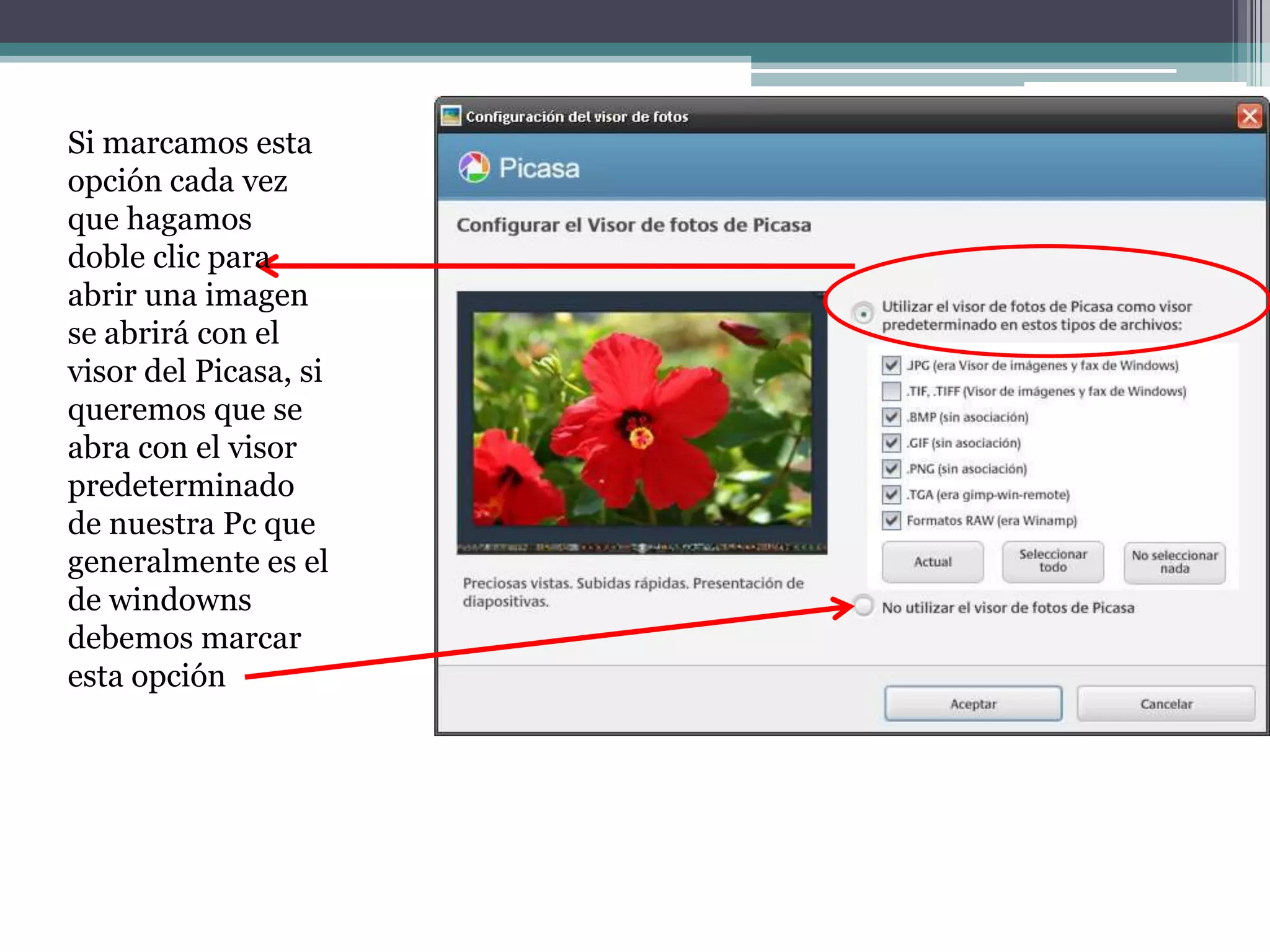Click the 'Configurar el Visor de fotos' heading
The width and height of the screenshot is (1270, 952).
coord(633,225)
